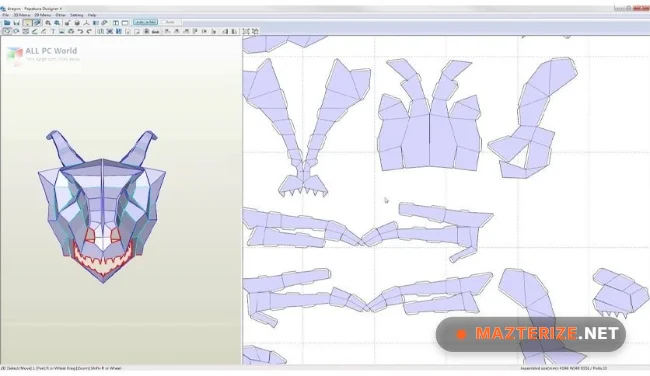The height and width of the screenshot is (376, 650).
Task: Click the first zoom magnifier icon
Action: tap(48, 22)
